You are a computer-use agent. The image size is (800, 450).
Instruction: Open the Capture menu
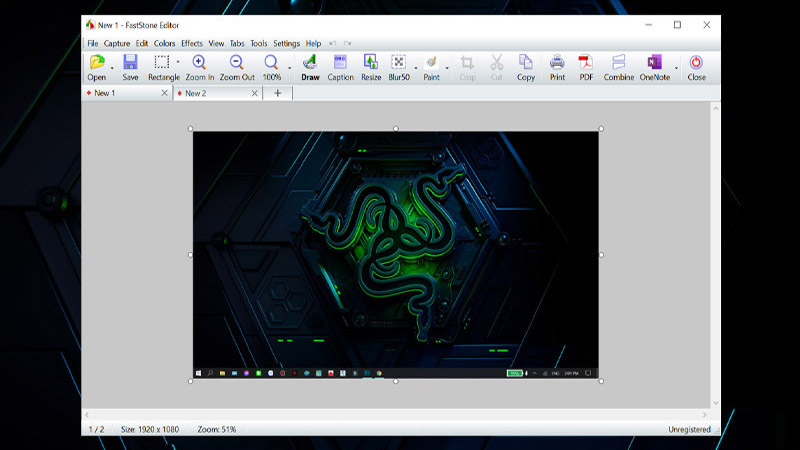click(117, 43)
